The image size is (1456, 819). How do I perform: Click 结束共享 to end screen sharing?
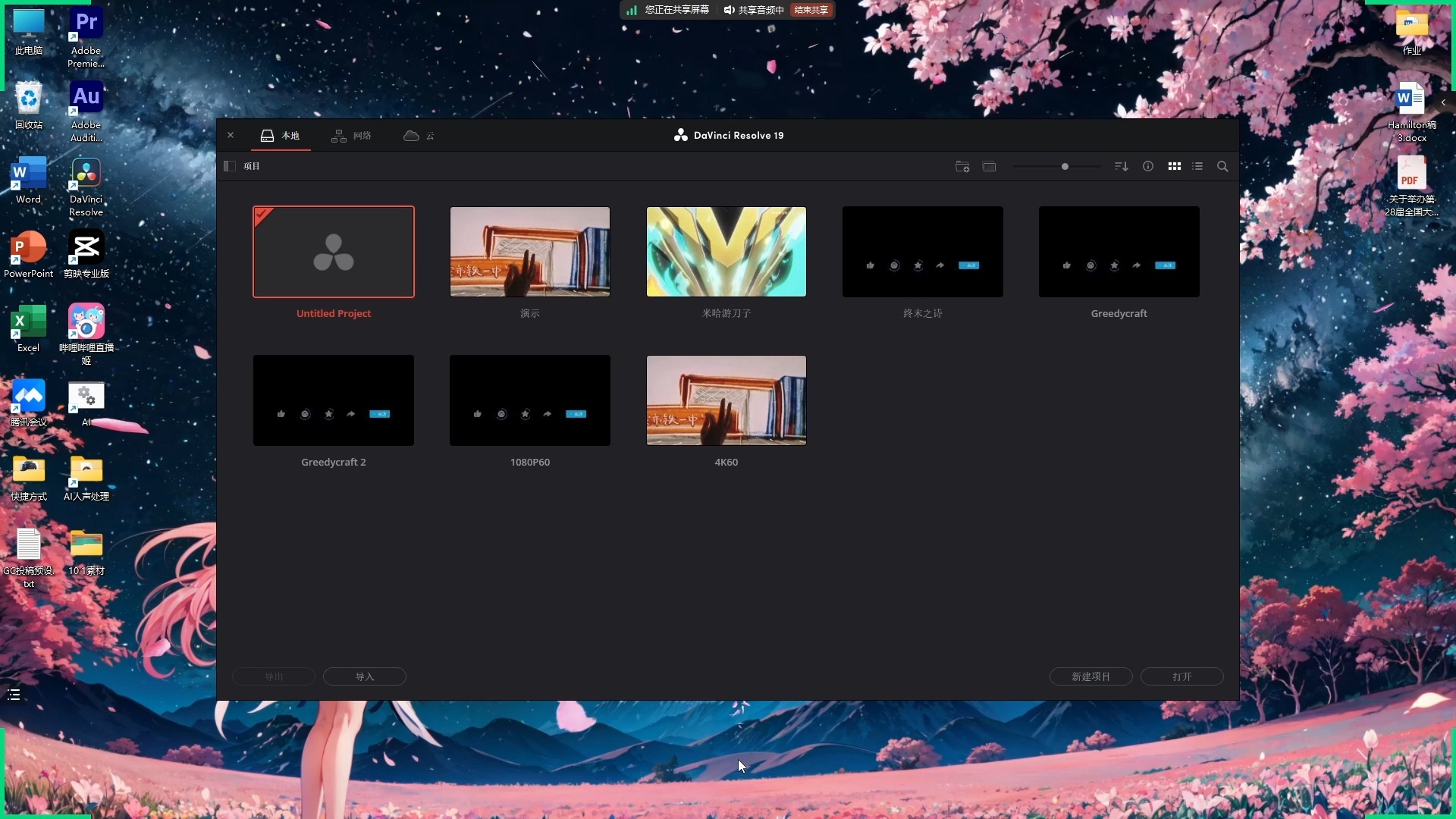[811, 10]
